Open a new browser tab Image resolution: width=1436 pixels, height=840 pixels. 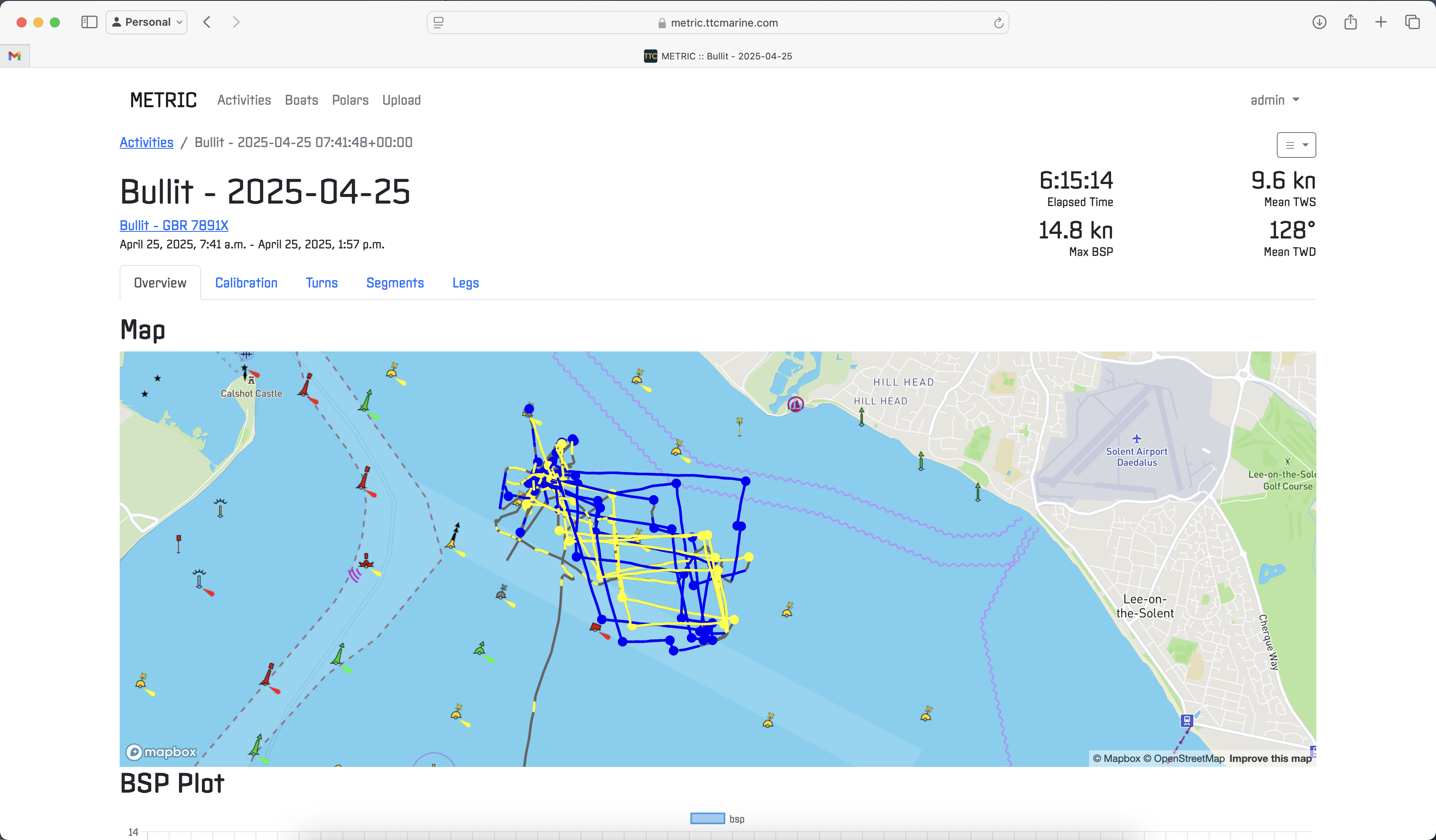1381,22
